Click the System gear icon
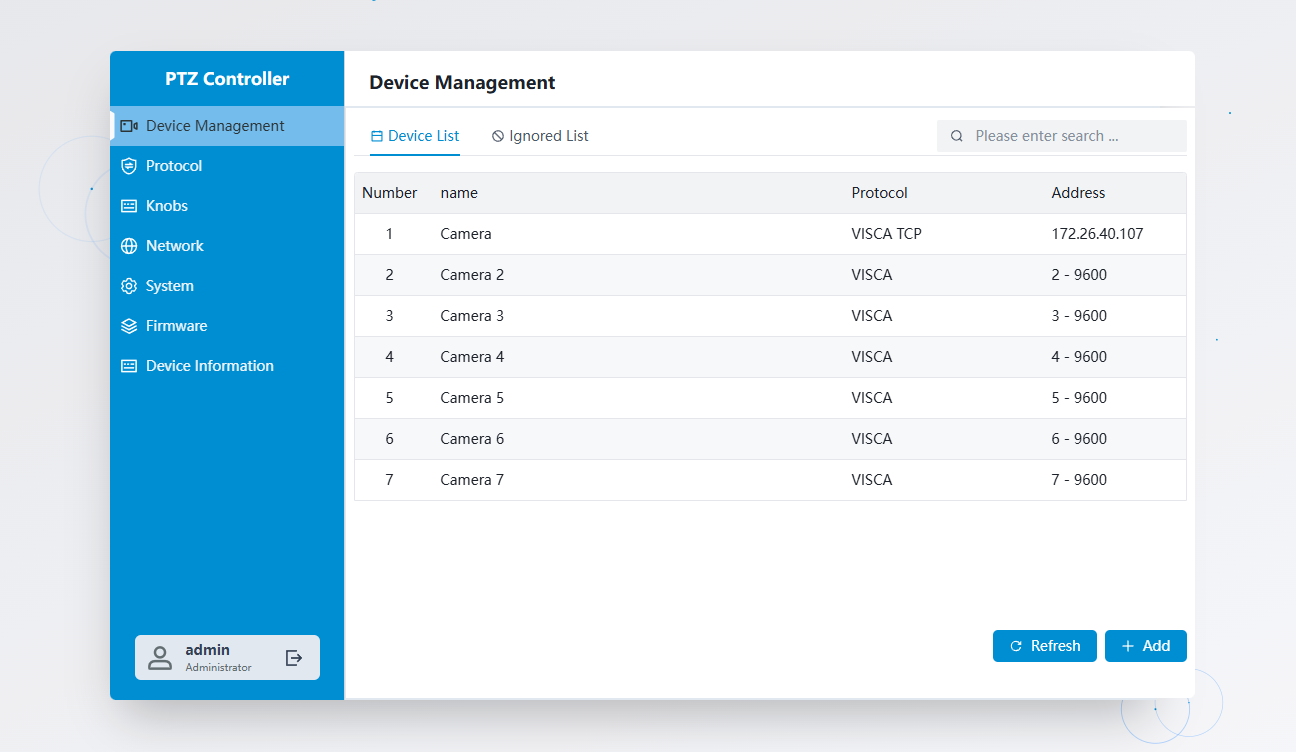 click(x=129, y=286)
